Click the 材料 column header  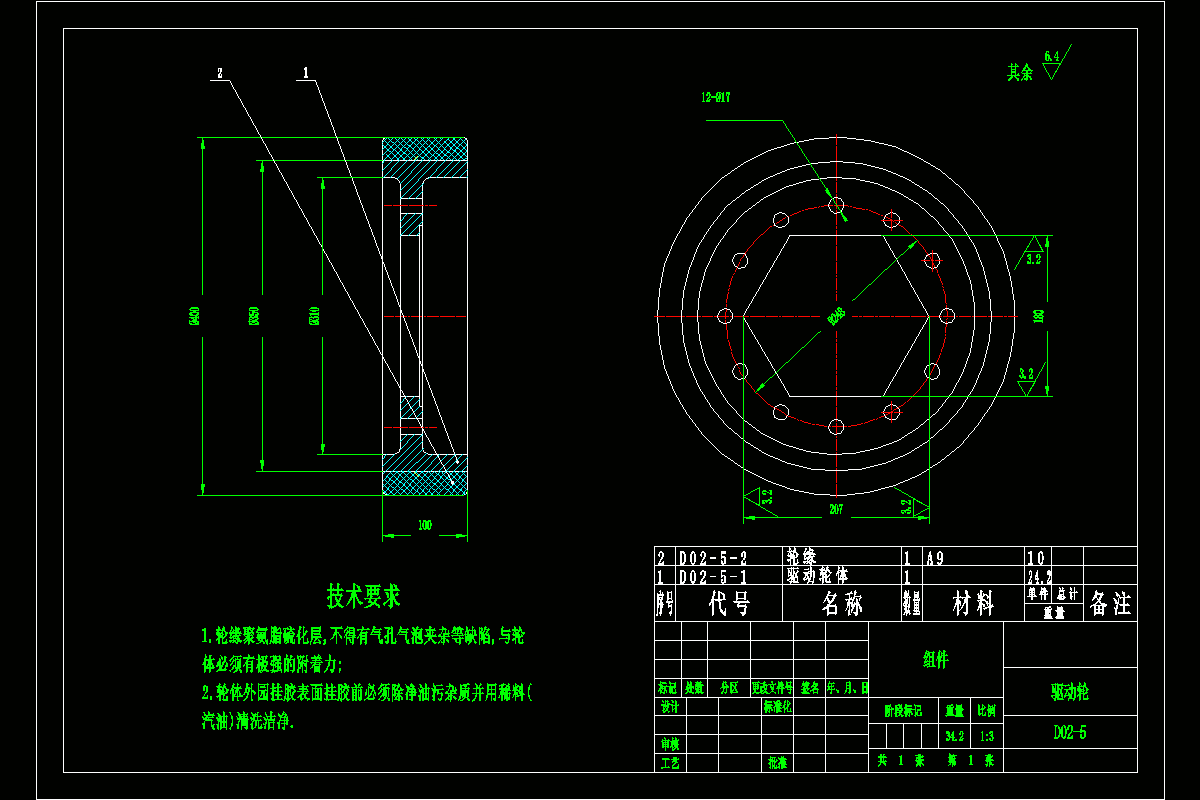pos(973,603)
